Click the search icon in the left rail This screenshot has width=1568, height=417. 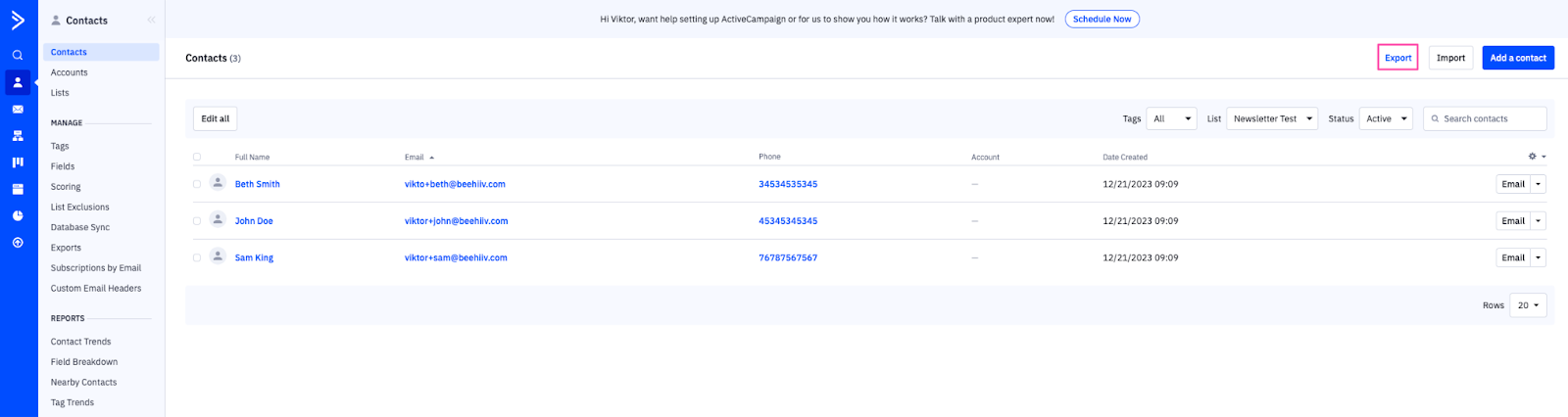(x=18, y=56)
